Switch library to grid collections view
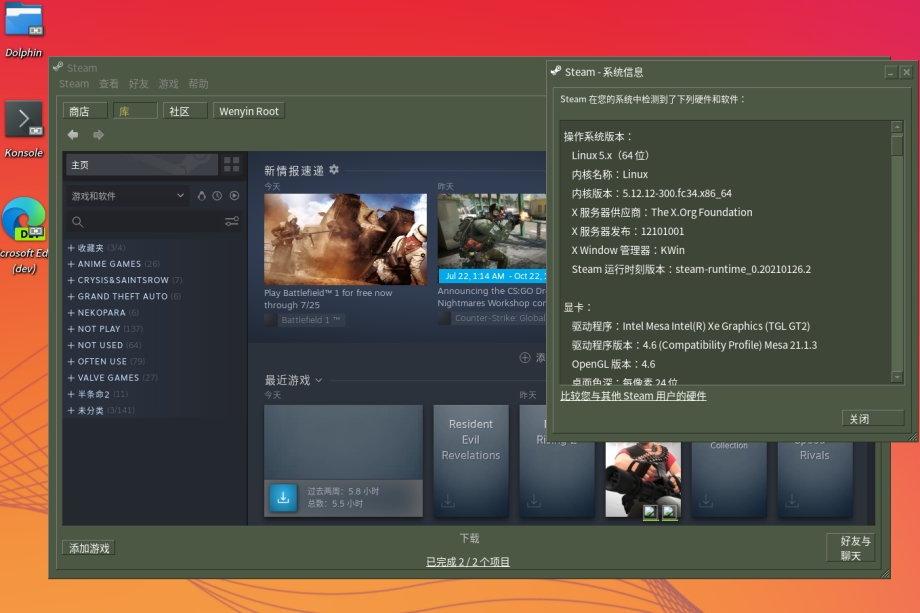This screenshot has width=920, height=613. pyautogui.click(x=232, y=164)
